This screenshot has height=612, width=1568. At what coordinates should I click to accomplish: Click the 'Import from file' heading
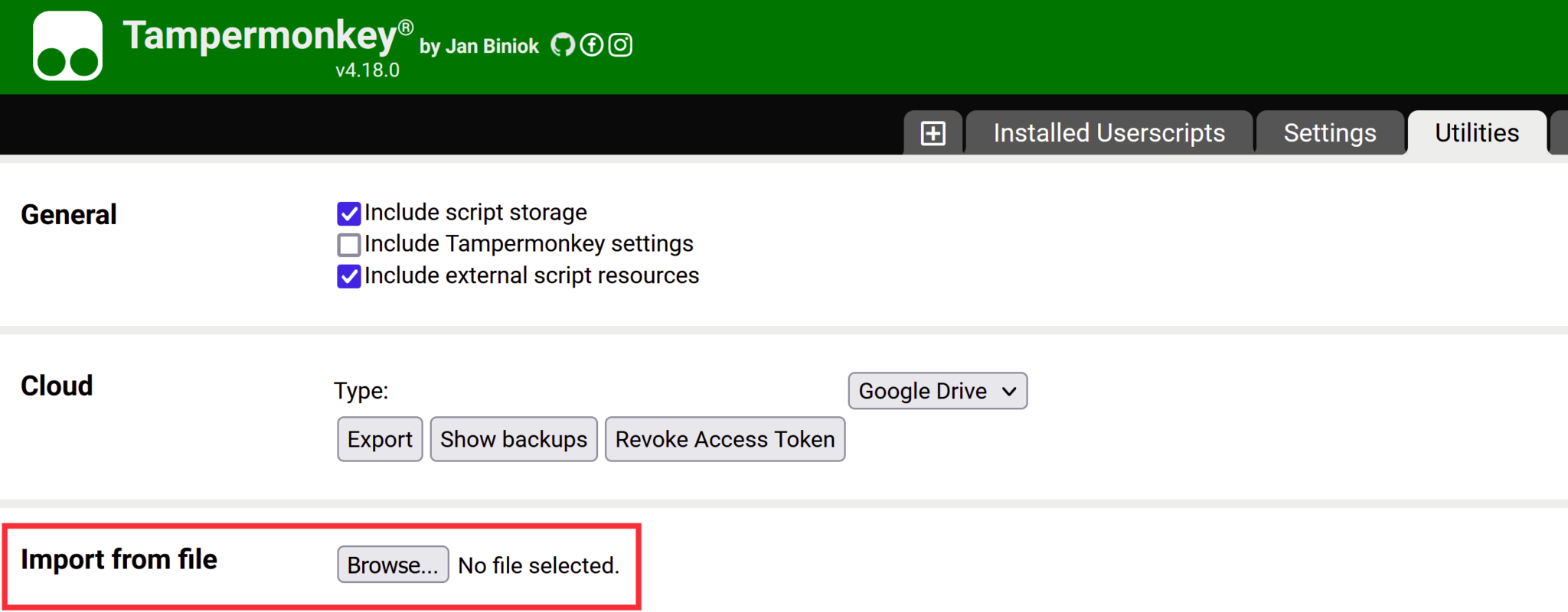pyautogui.click(x=119, y=559)
